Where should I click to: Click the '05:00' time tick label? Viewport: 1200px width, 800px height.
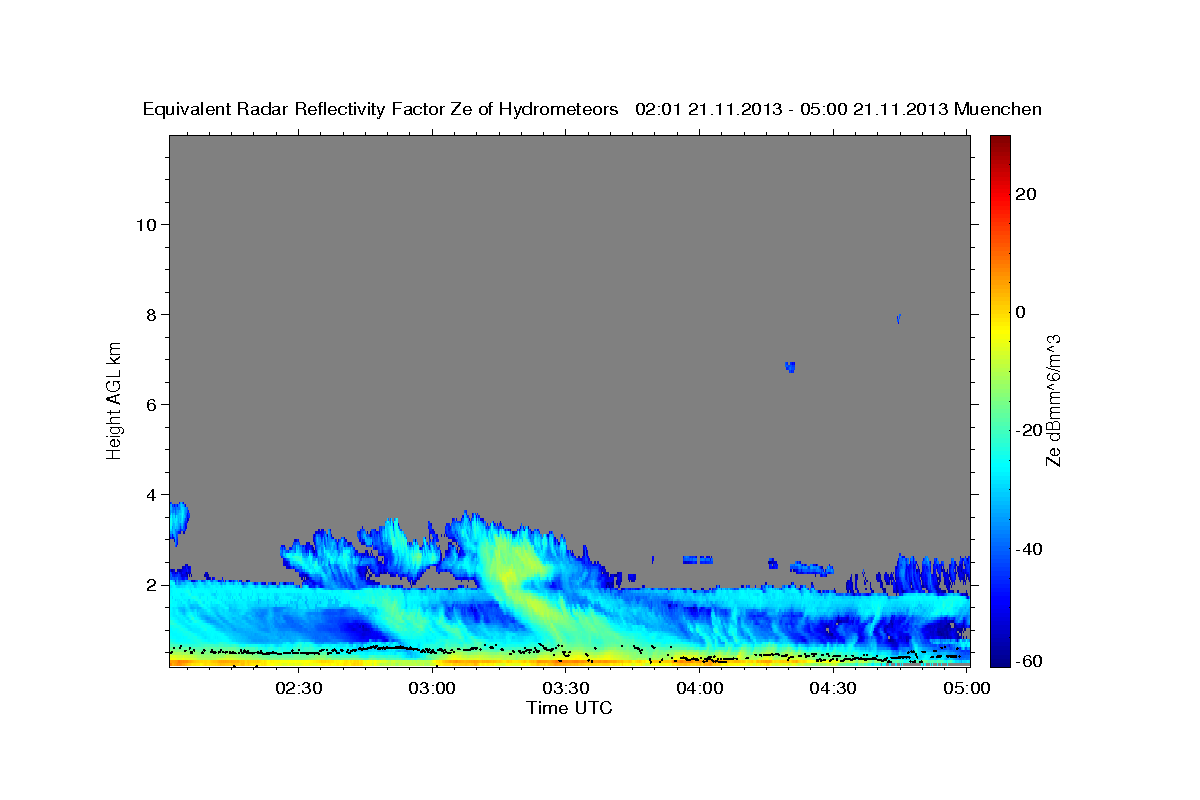coord(966,689)
